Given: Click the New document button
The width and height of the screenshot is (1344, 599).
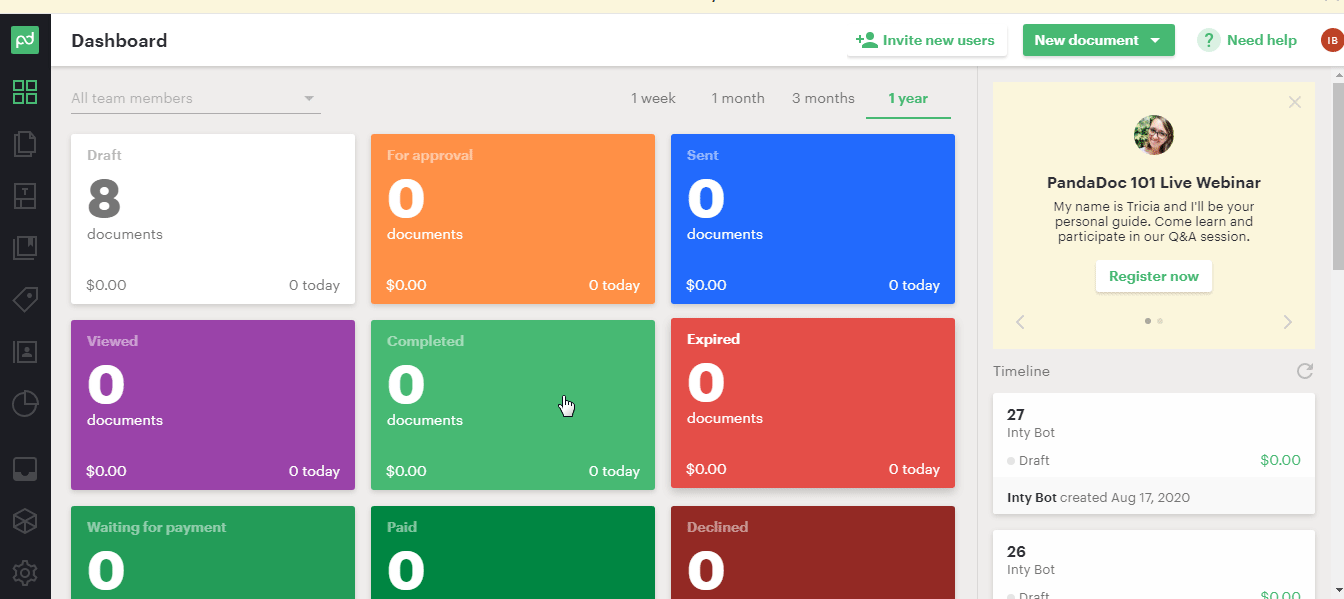Looking at the screenshot, I should [x=1098, y=40].
